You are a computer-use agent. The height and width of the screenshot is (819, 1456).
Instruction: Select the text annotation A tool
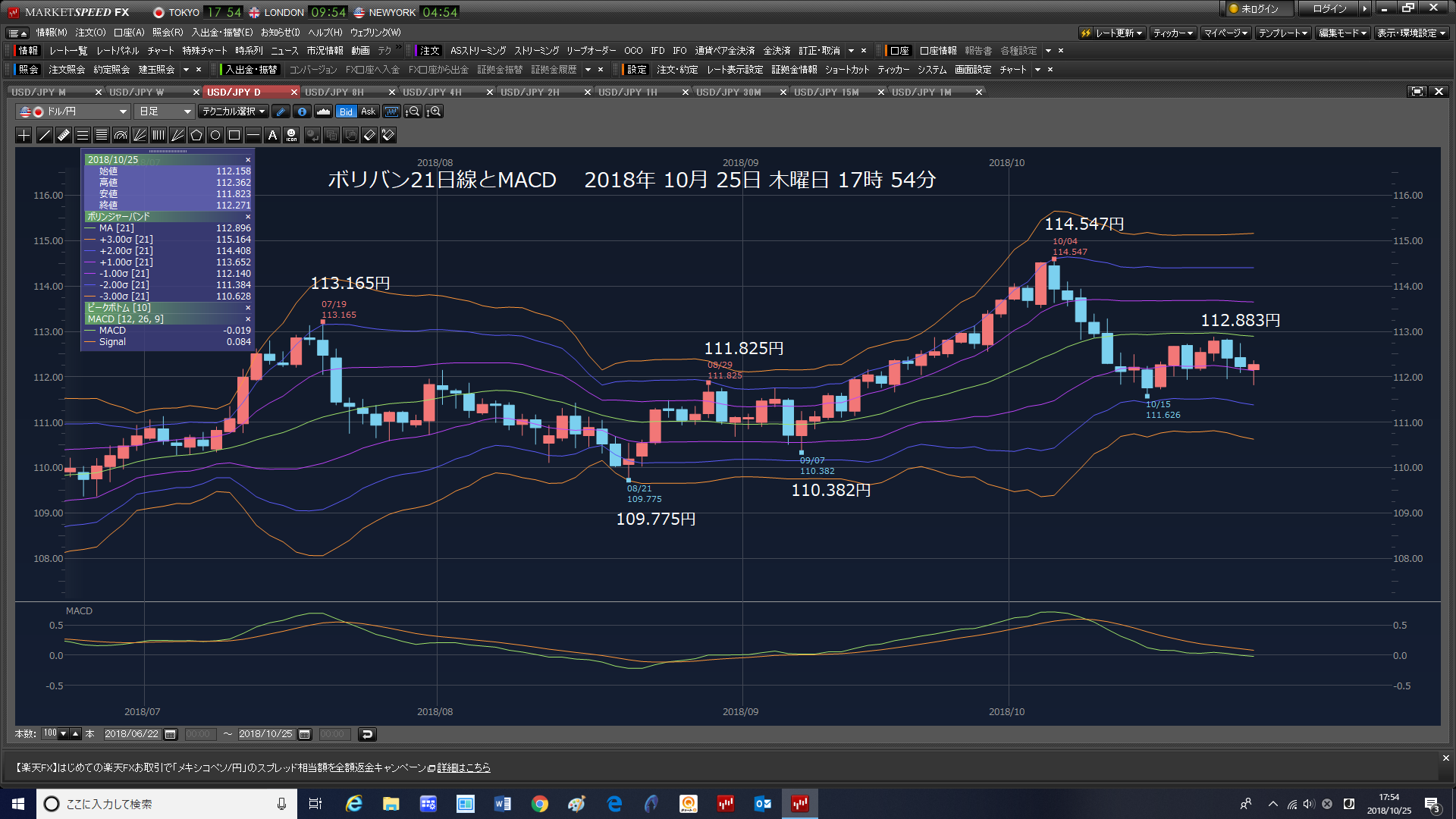[x=272, y=135]
